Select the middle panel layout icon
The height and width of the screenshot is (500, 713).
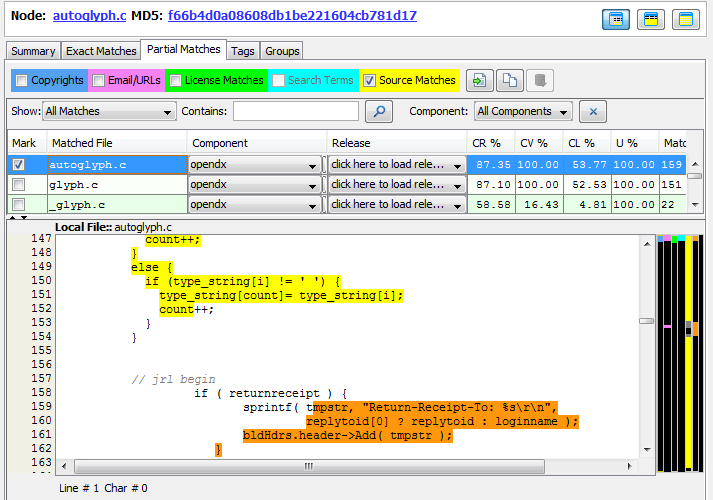point(650,19)
